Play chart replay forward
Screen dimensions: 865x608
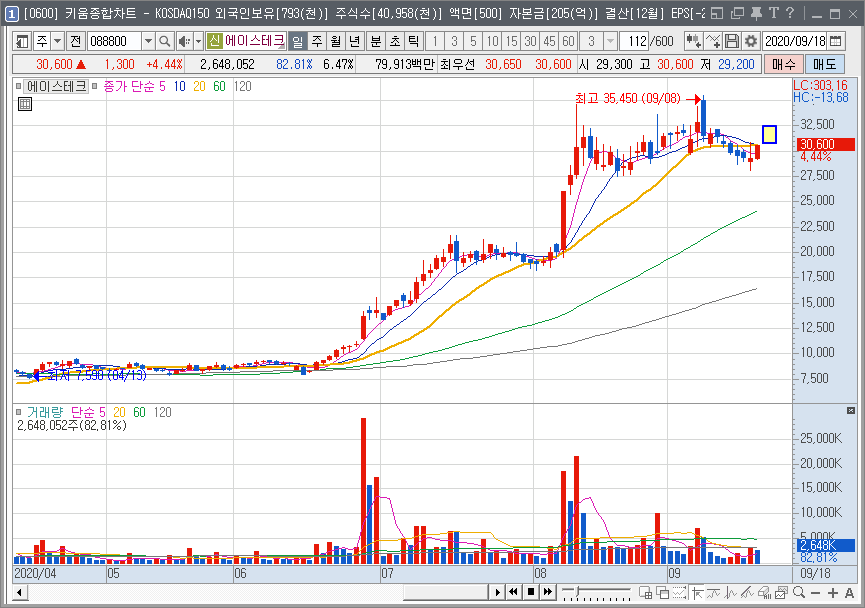497,593
